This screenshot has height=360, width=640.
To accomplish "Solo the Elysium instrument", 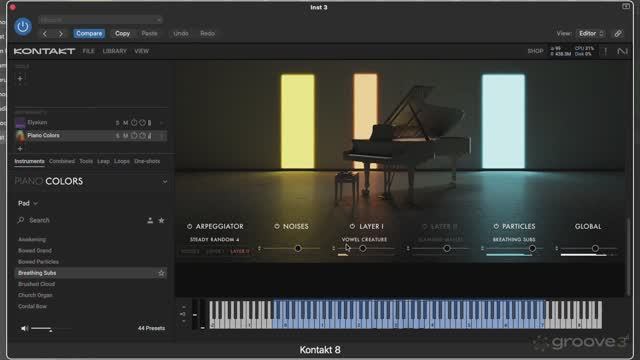I will coord(118,123).
